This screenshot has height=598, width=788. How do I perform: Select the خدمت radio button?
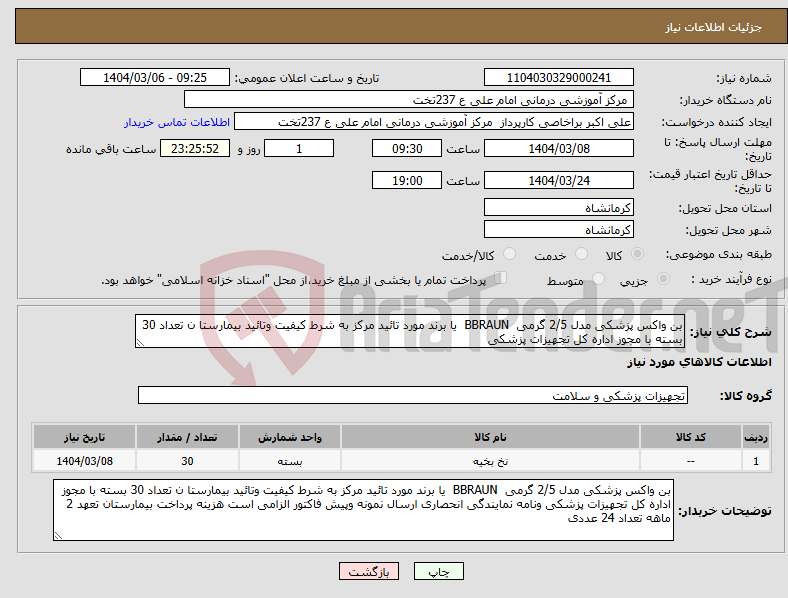[x=581, y=254]
